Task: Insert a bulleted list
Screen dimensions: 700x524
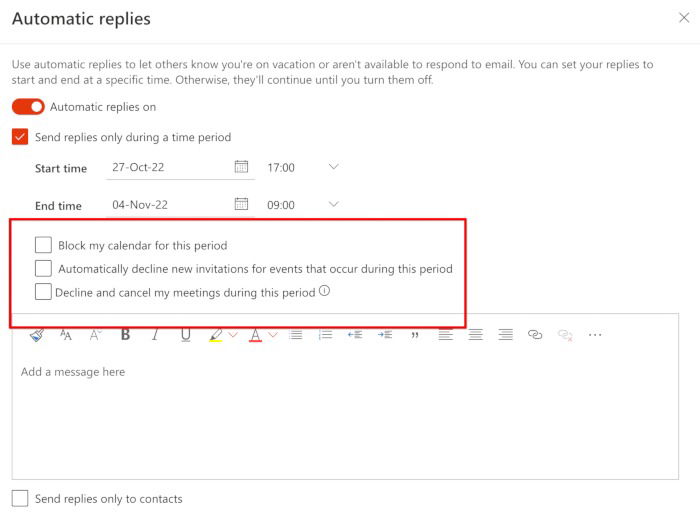Action: [x=295, y=335]
